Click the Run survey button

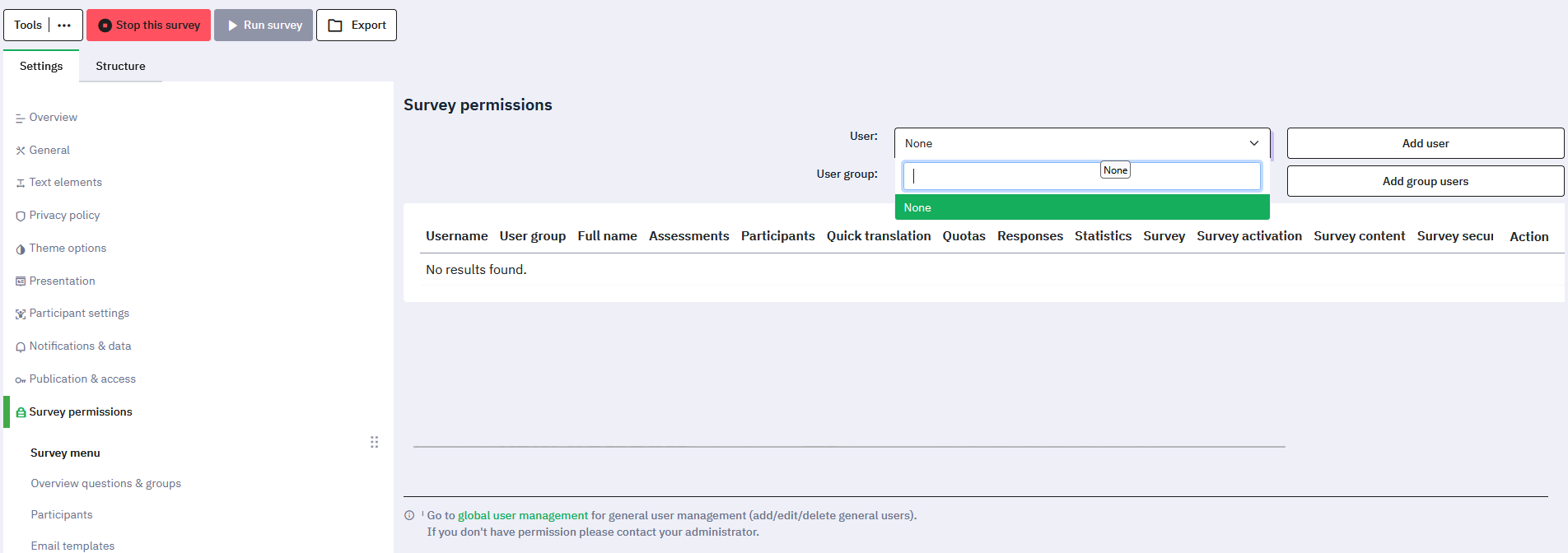click(264, 26)
